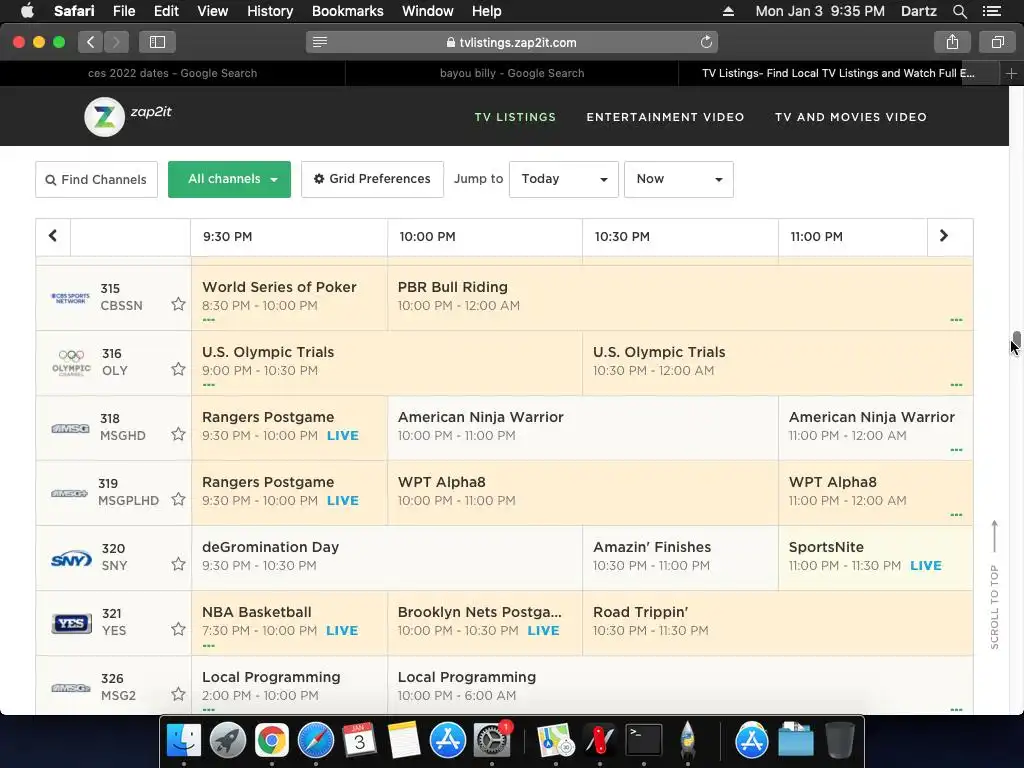1024x768 pixels.
Task: Open the Bookmarks menu
Action: coord(347,11)
